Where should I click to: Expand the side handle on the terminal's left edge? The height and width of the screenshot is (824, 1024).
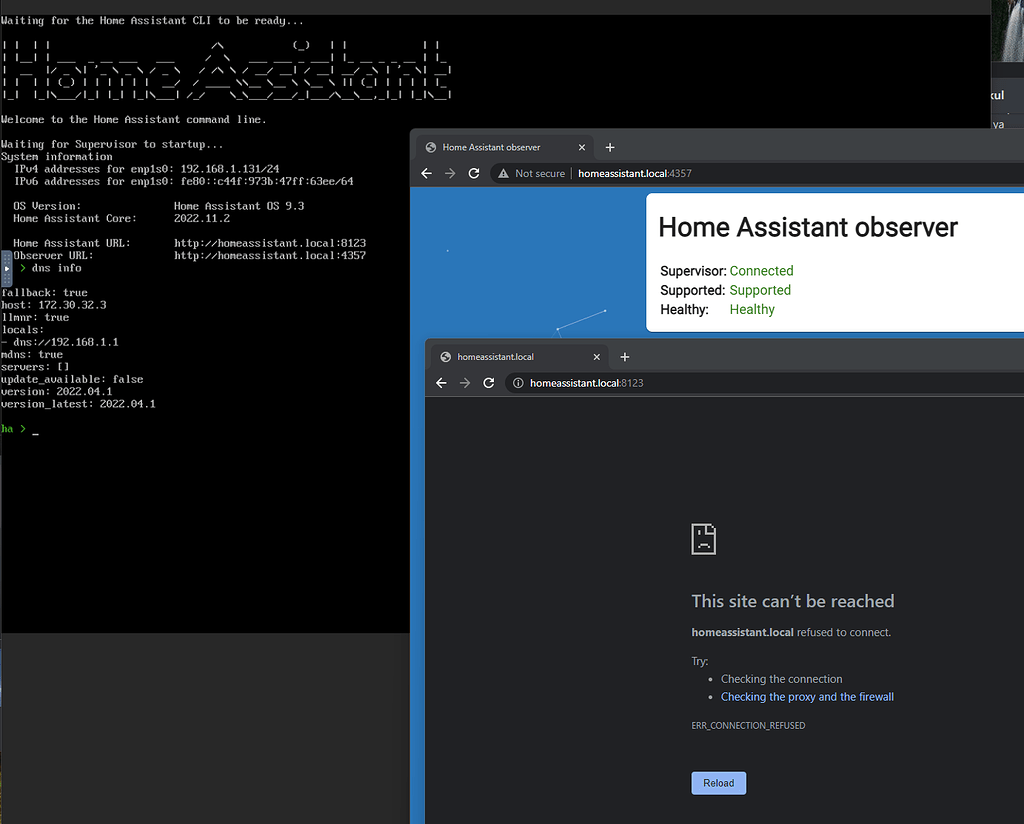coord(6,269)
